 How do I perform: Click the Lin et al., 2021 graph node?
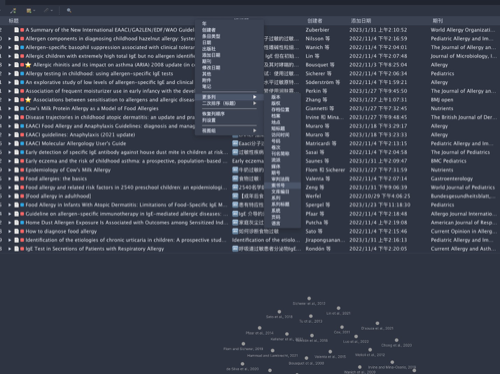[338, 308]
